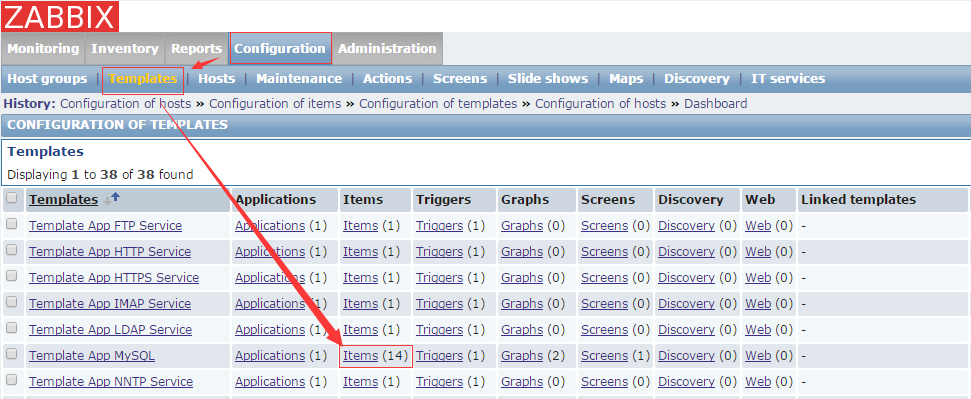Open Template App HTTPS Service
The width and height of the screenshot is (971, 399).
114,278
